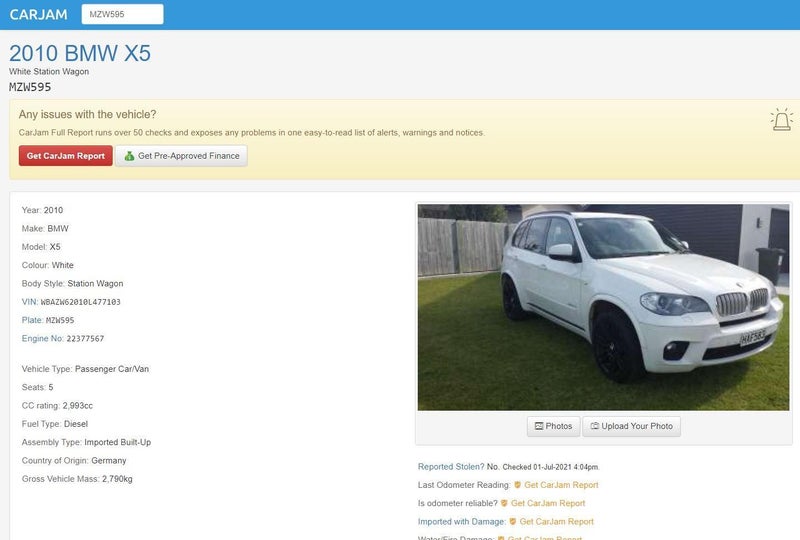
Task: Open the Imported with Damage link
Action: 462,522
